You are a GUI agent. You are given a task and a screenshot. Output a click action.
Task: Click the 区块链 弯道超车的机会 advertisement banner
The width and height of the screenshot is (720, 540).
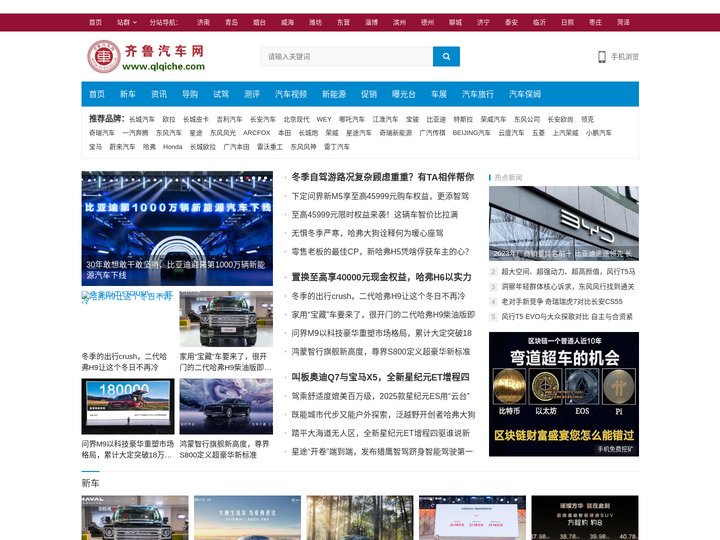click(x=564, y=394)
